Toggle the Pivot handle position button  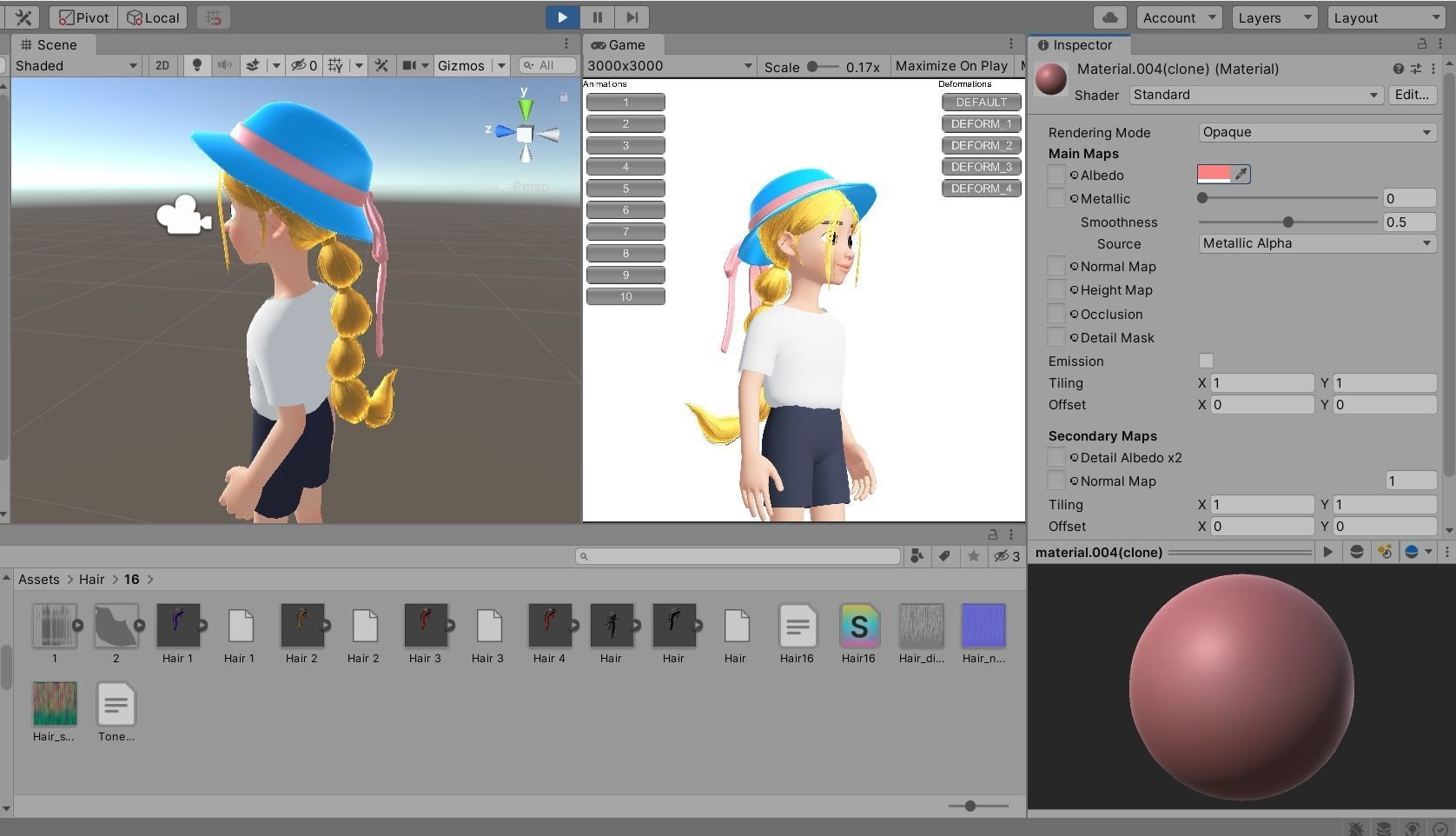(83, 17)
